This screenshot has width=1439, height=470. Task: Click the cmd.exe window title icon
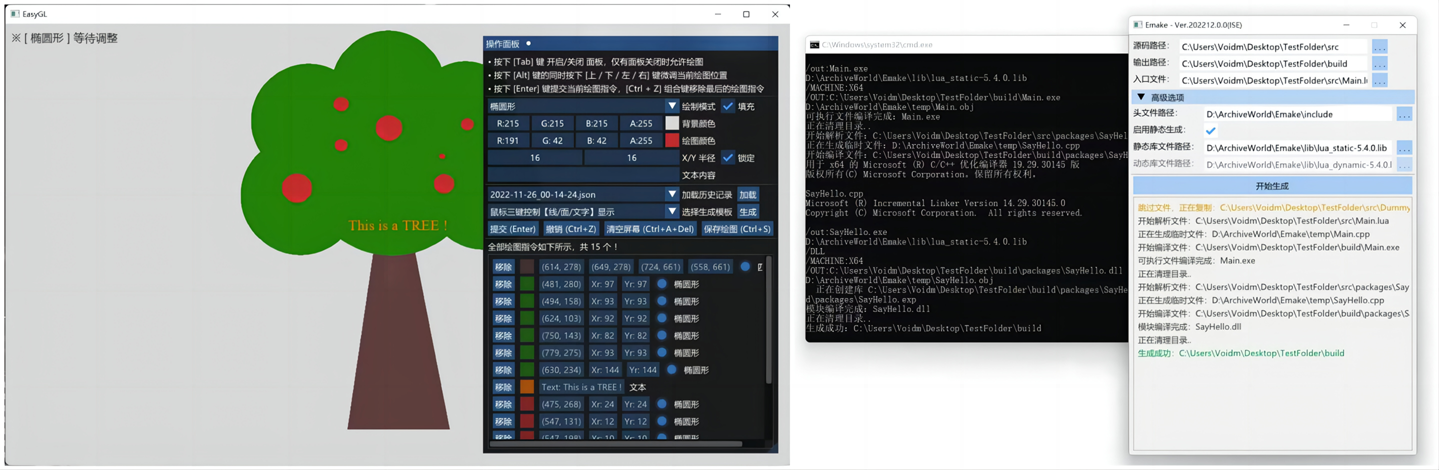pyautogui.click(x=815, y=45)
